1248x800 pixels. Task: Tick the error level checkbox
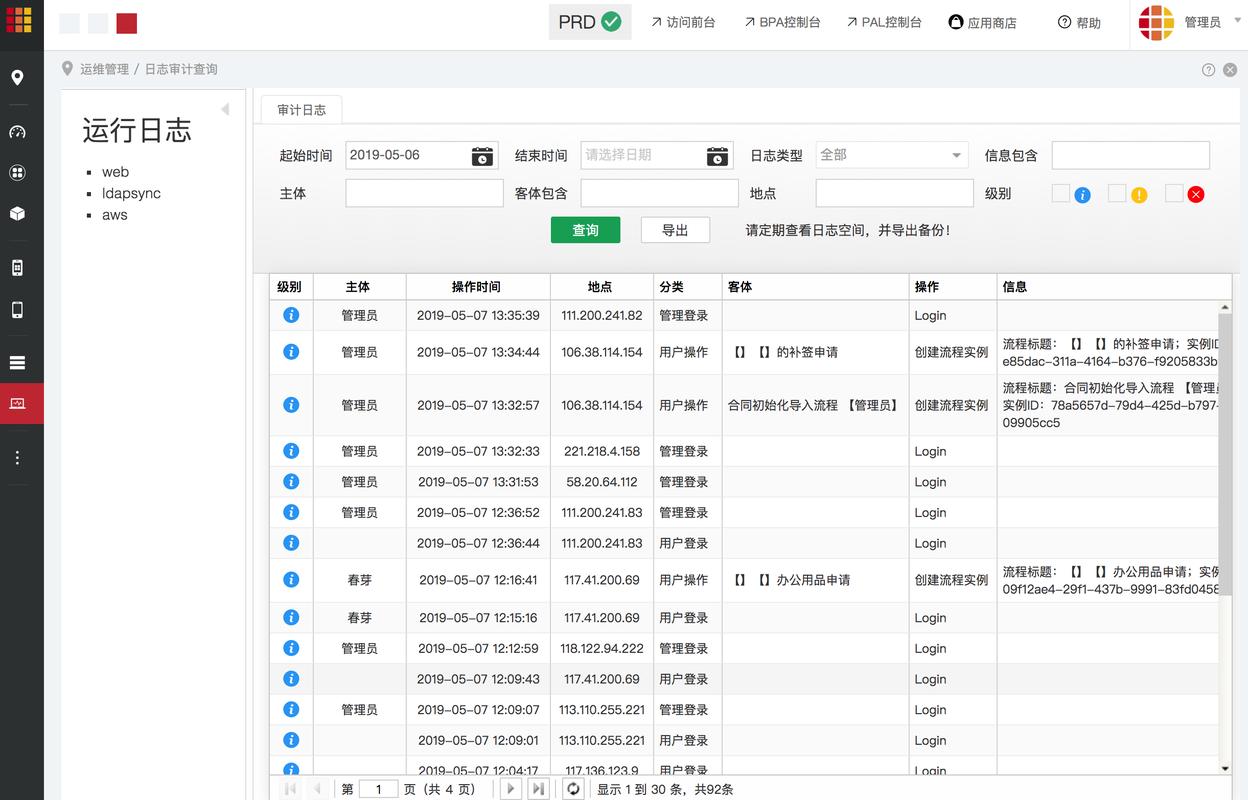click(x=1174, y=193)
